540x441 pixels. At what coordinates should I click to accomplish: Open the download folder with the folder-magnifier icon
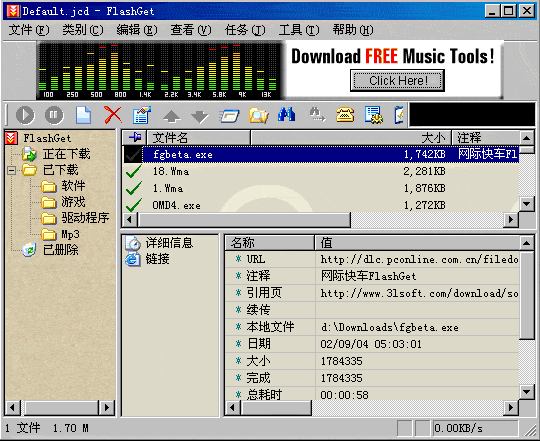(259, 115)
